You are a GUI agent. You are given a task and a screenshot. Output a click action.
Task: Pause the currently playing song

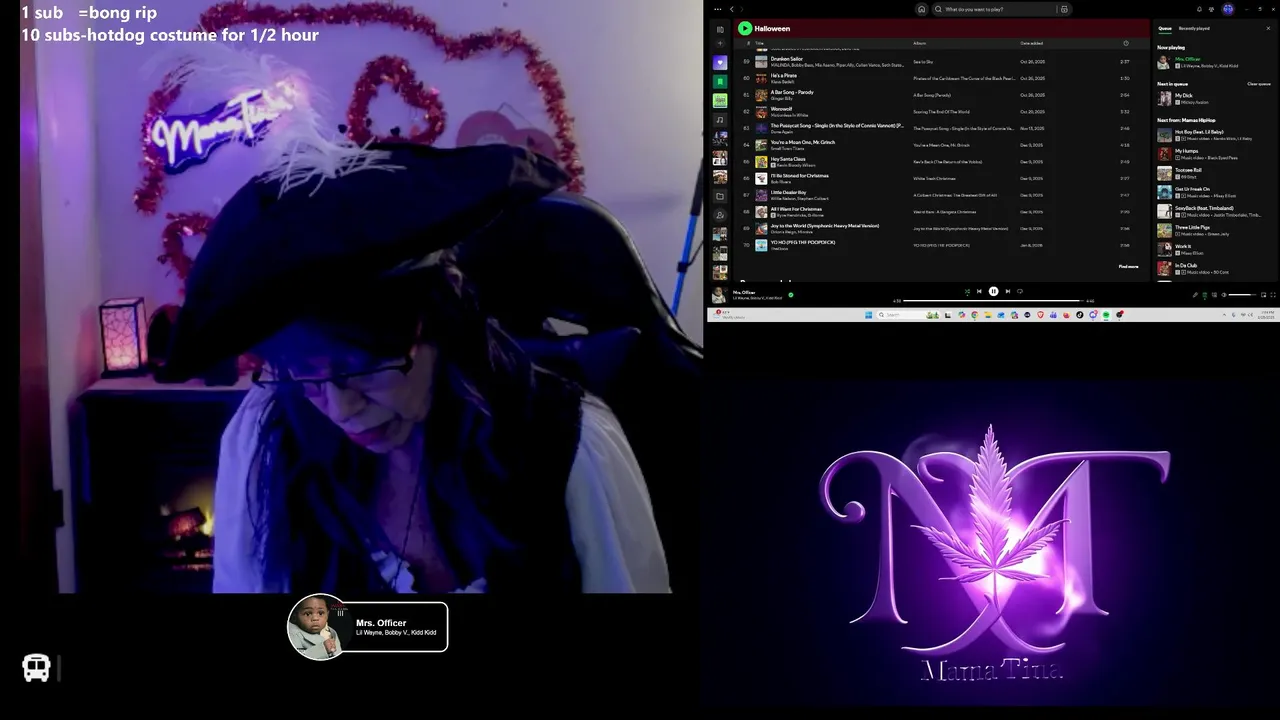tap(993, 291)
